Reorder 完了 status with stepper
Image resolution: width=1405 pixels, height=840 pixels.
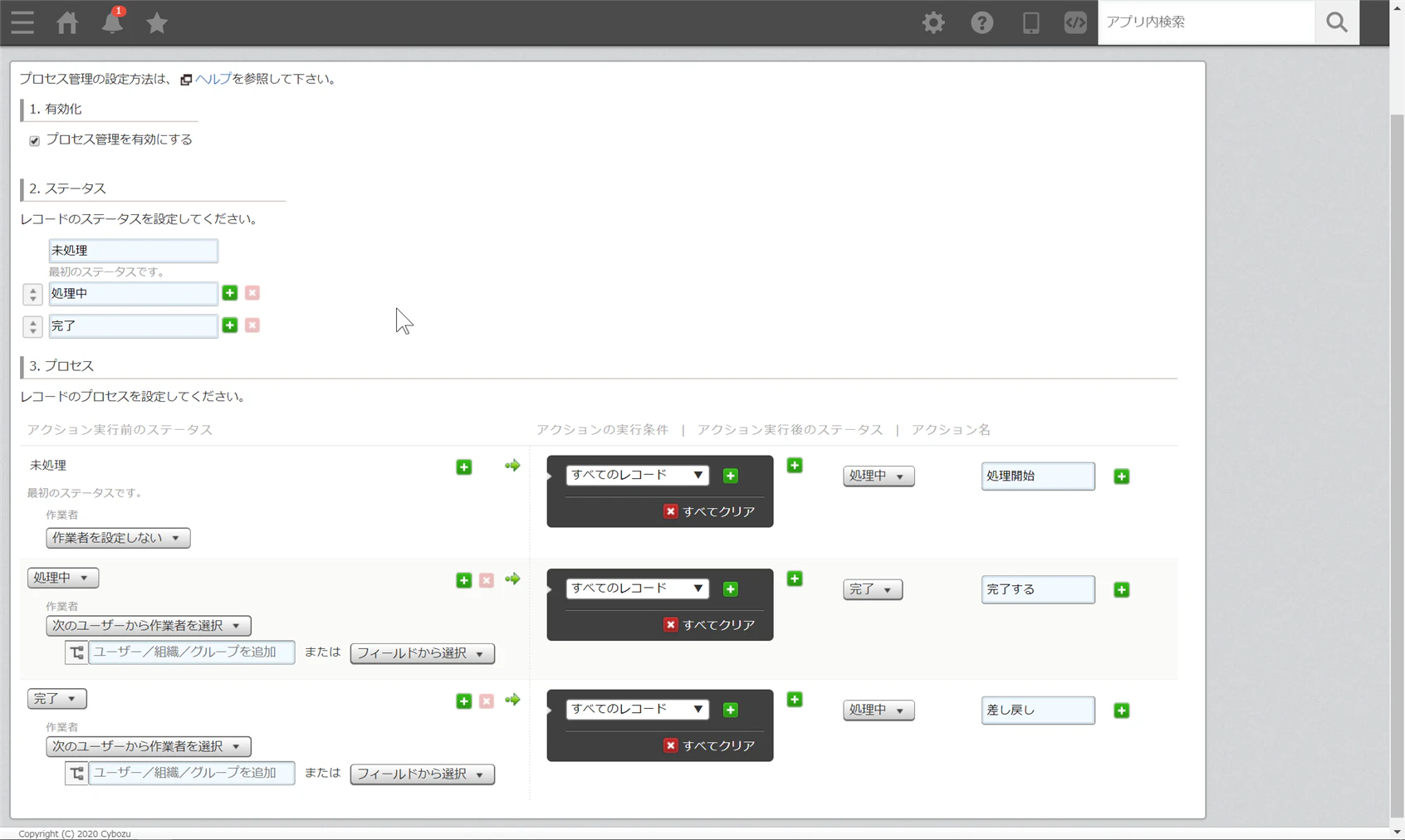coord(32,326)
